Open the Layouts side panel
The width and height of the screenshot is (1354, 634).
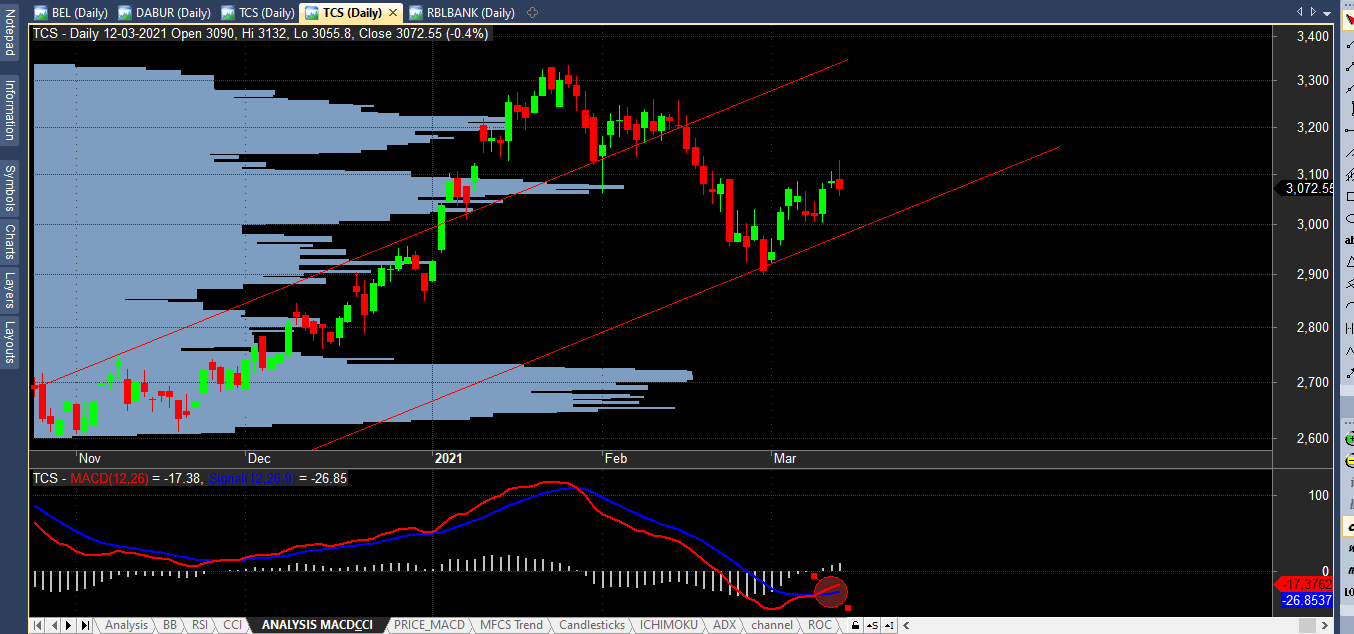click(x=9, y=342)
